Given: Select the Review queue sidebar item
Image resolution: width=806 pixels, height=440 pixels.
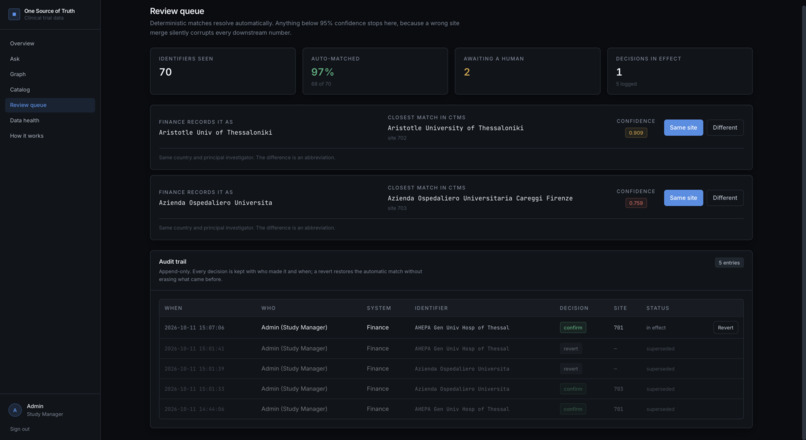Looking at the screenshot, I should pos(50,105).
